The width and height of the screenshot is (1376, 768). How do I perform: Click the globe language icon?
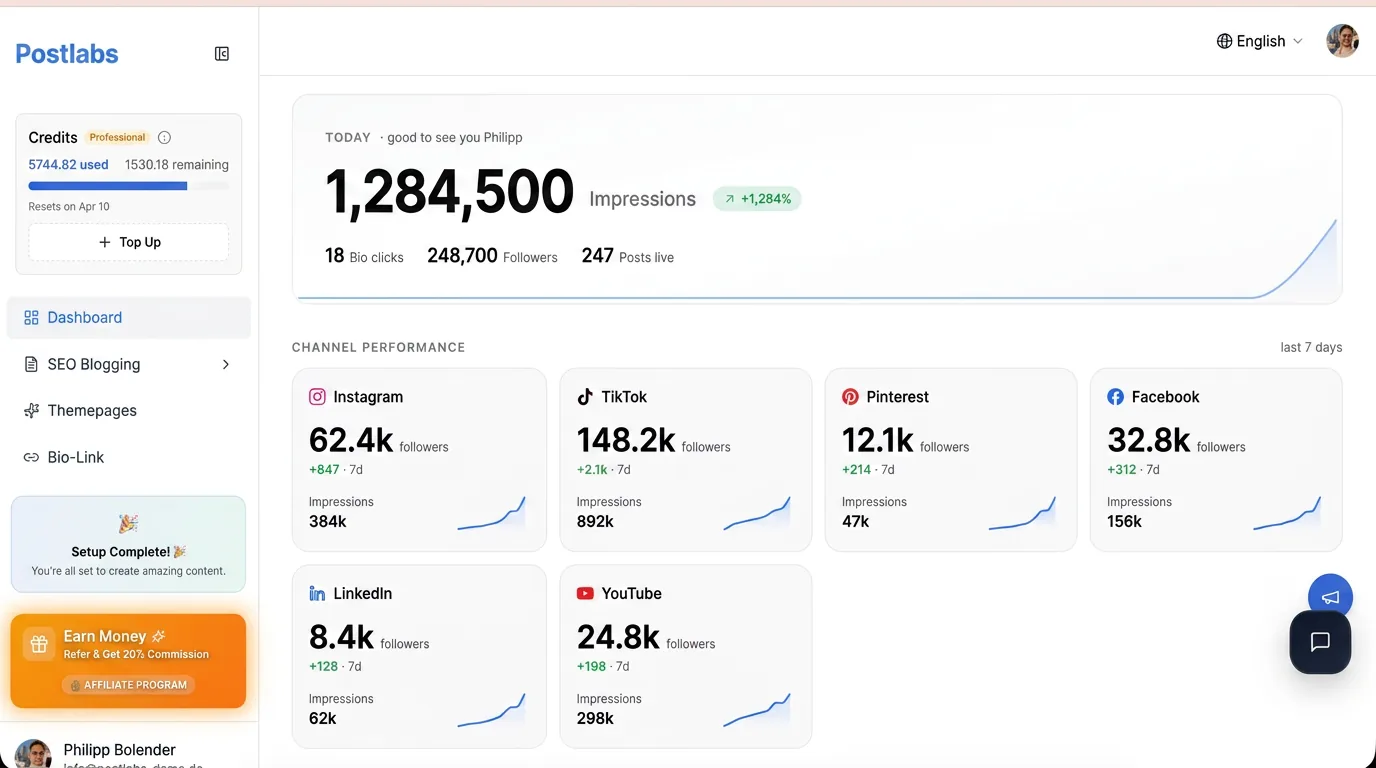click(x=1224, y=41)
